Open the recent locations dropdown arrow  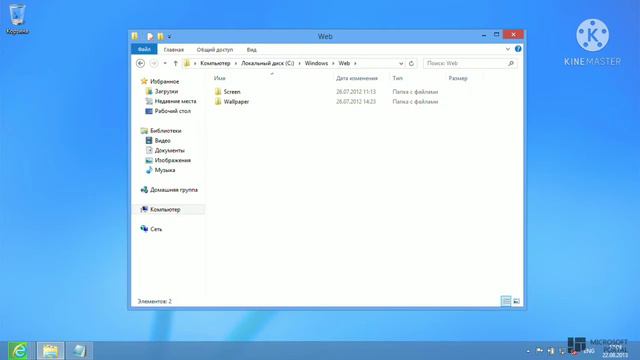[x=165, y=63]
